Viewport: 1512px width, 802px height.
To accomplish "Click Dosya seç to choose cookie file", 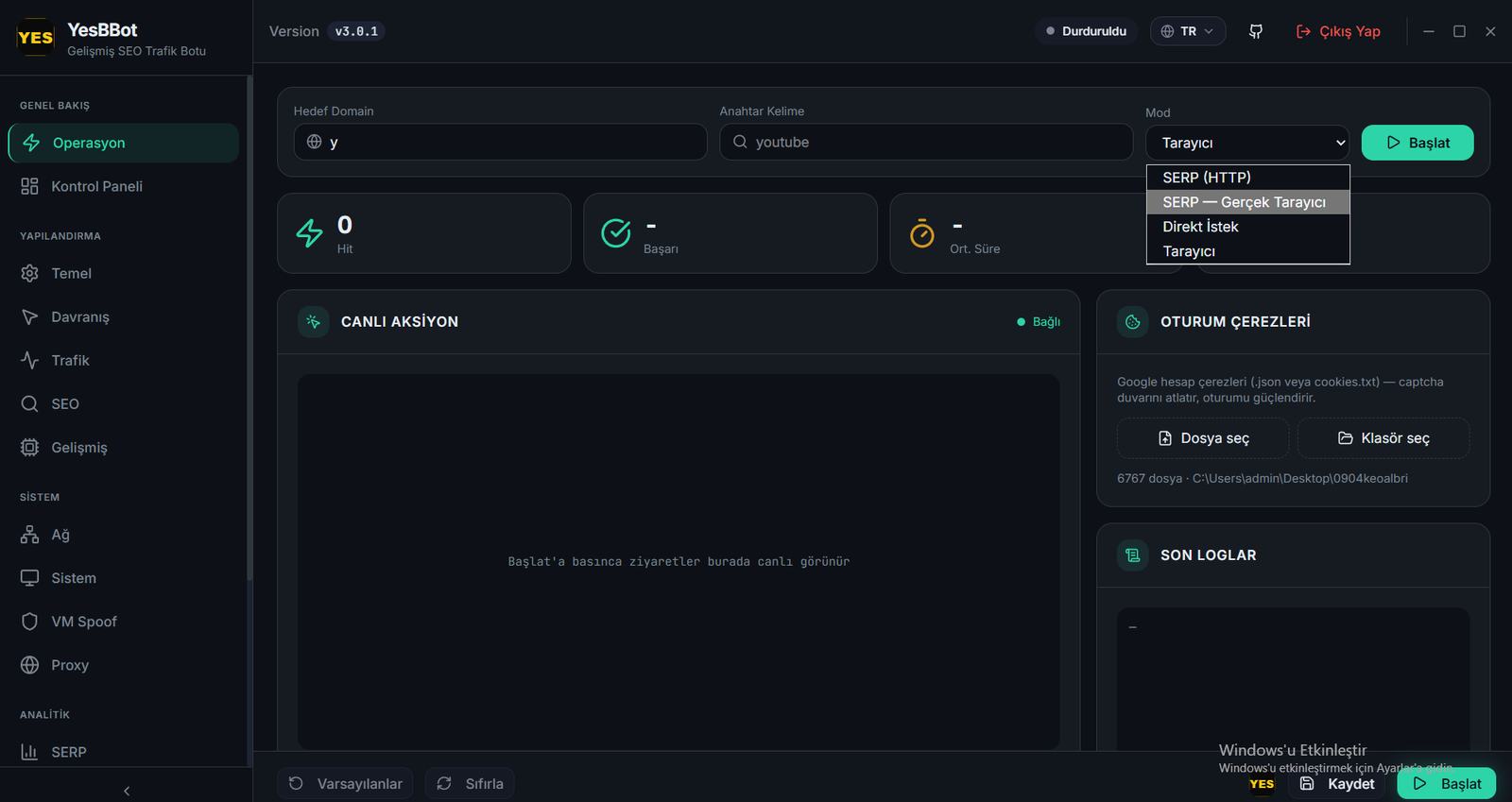I will [x=1203, y=438].
